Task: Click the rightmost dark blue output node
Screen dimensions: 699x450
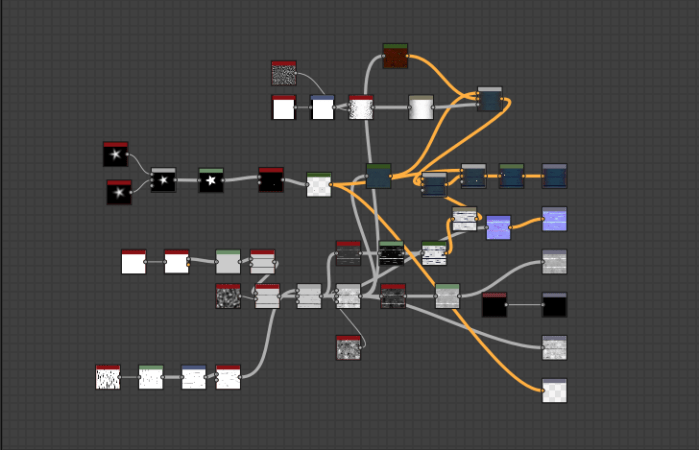Action: [x=554, y=176]
